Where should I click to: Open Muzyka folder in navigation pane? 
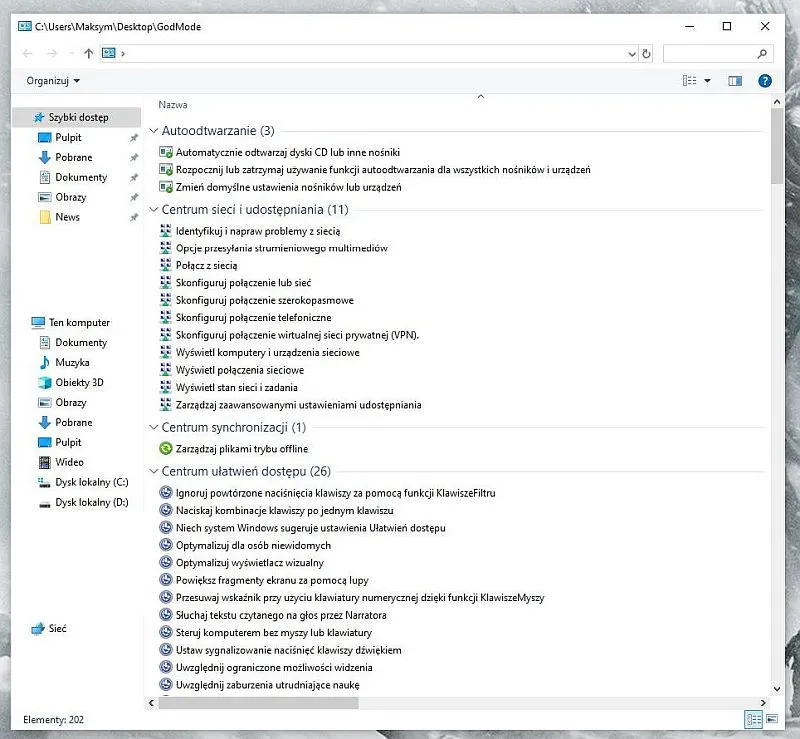(x=72, y=362)
